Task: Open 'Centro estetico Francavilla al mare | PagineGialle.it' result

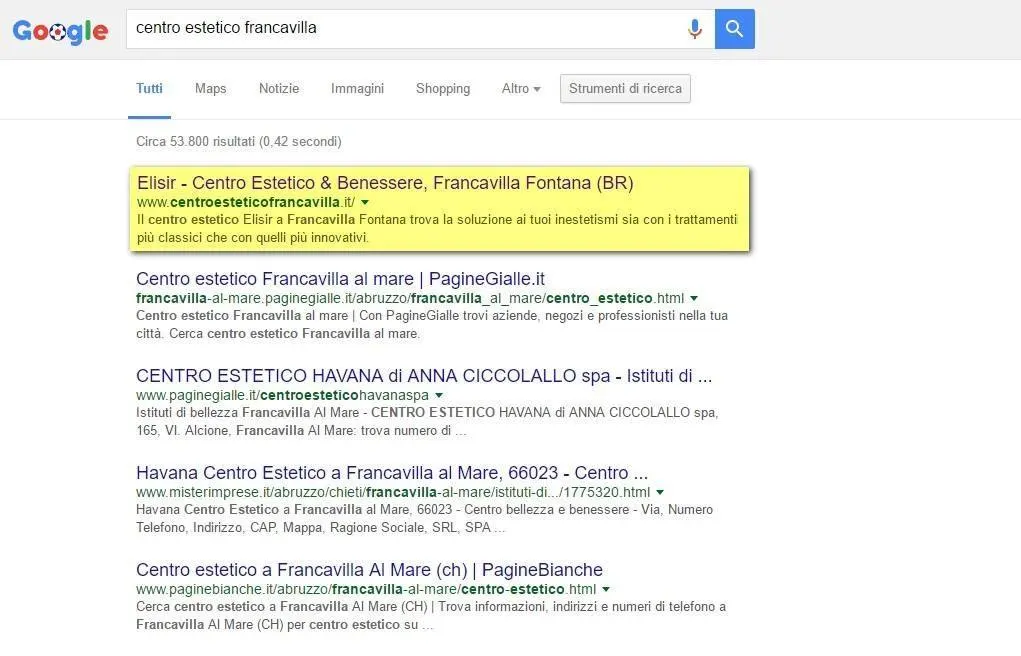Action: [x=340, y=279]
